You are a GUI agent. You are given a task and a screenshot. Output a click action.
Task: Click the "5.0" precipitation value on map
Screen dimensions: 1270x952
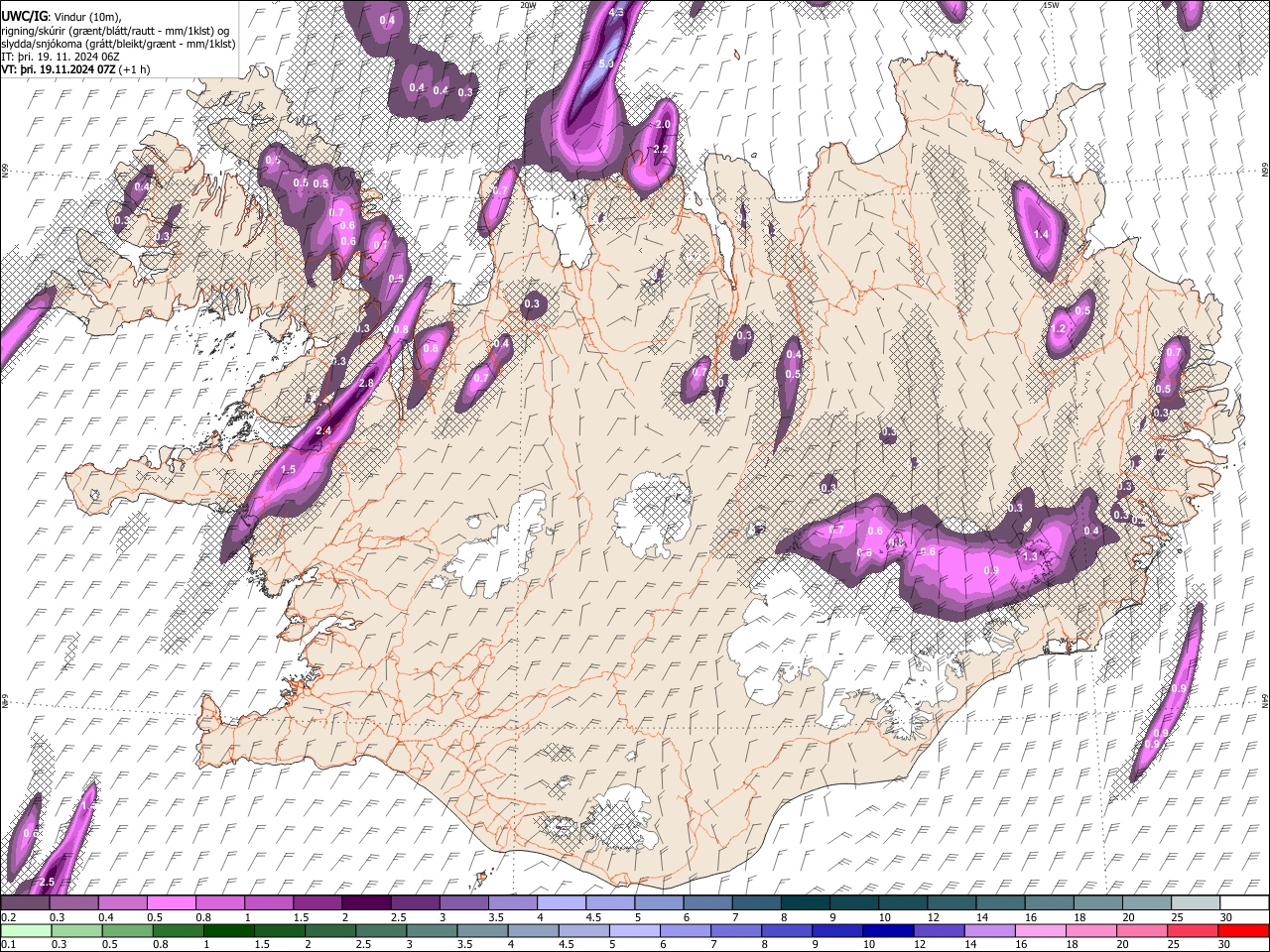click(x=607, y=63)
